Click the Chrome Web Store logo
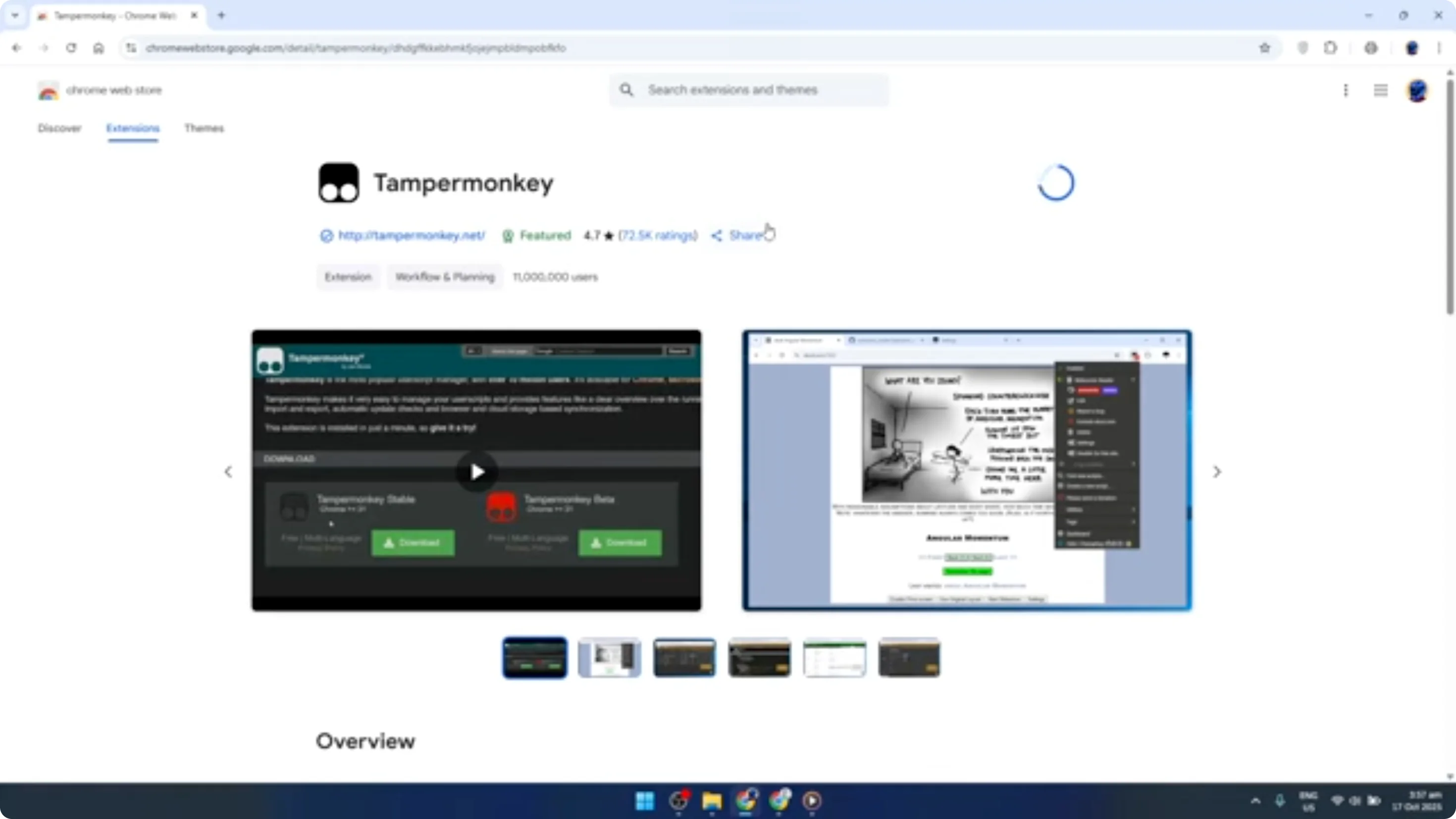Screen dimensions: 1456x819 click(48, 91)
